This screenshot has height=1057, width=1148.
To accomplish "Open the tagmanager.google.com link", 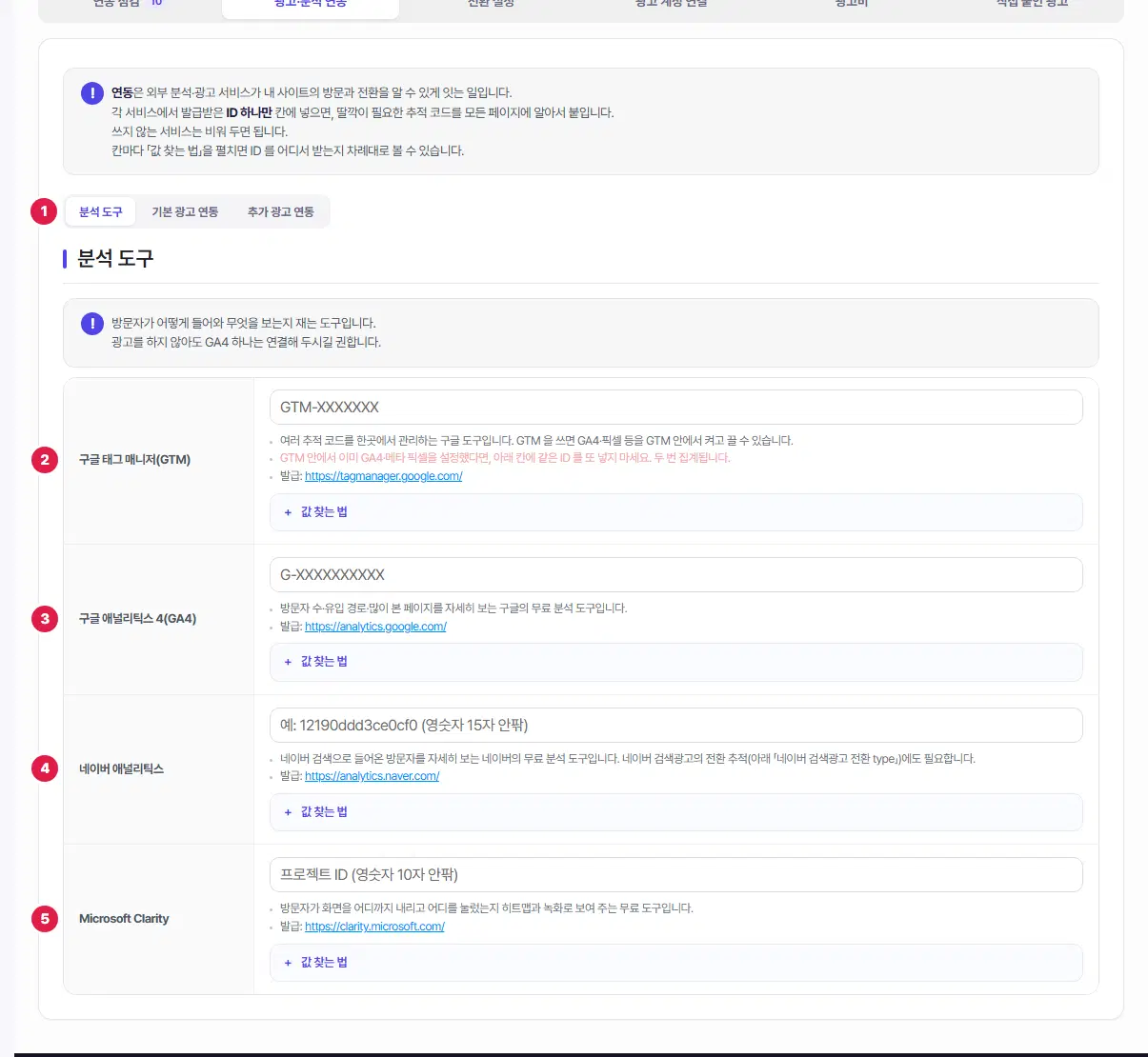I will [383, 476].
